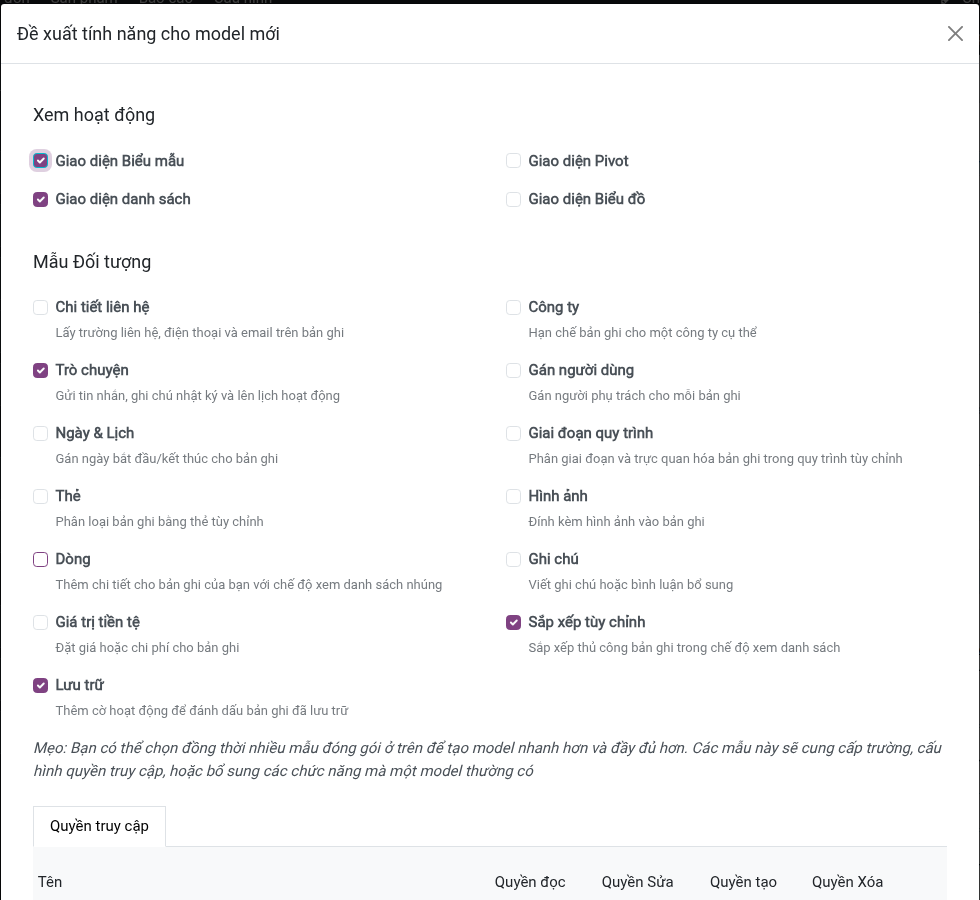Check the Ngày & Lịch option
The image size is (980, 900).
point(41,433)
